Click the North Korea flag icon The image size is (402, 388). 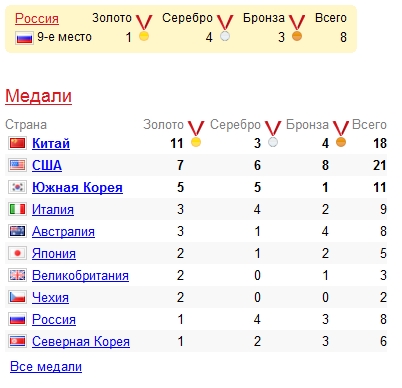click(17, 341)
